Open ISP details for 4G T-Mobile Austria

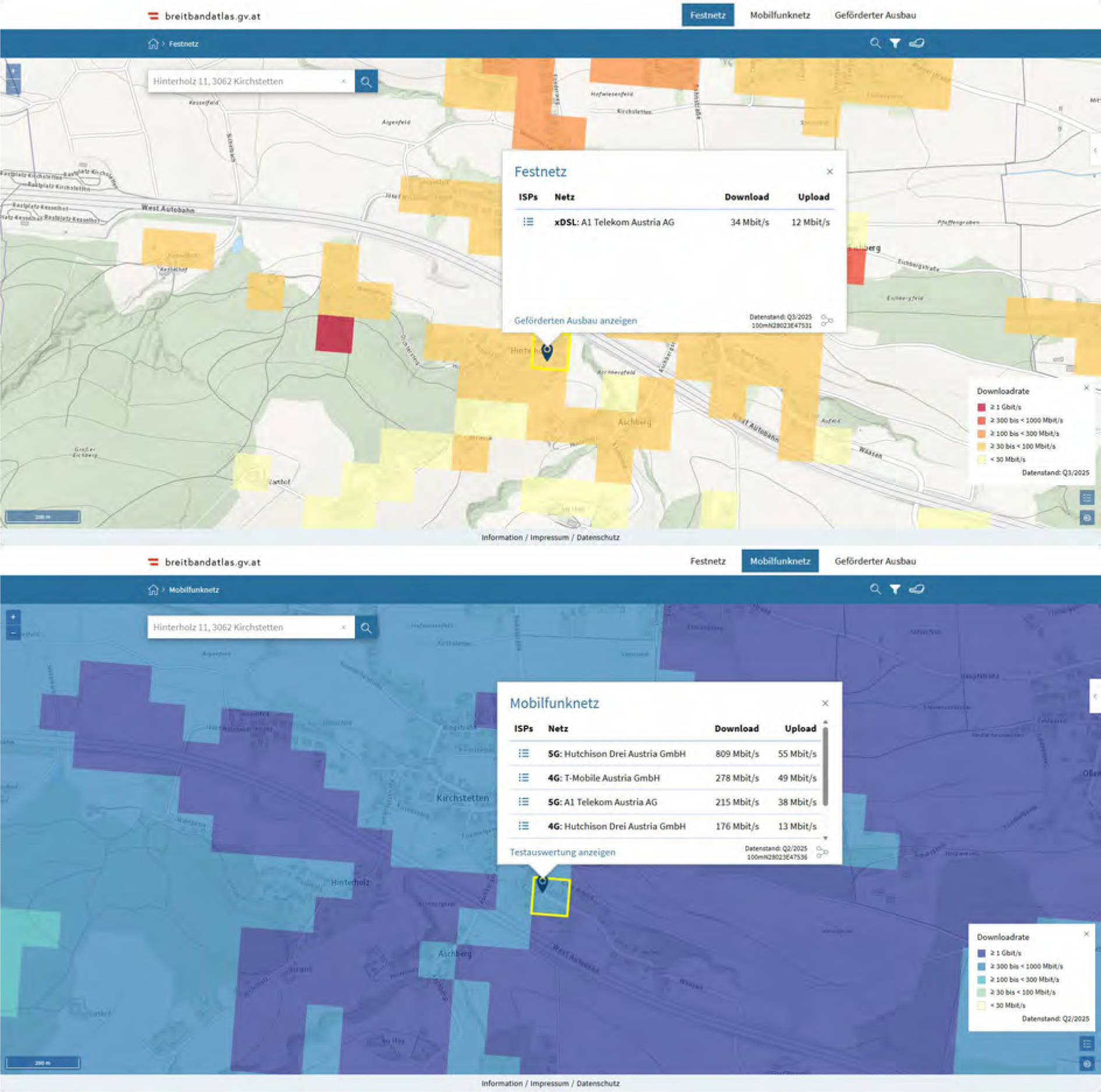(x=524, y=778)
